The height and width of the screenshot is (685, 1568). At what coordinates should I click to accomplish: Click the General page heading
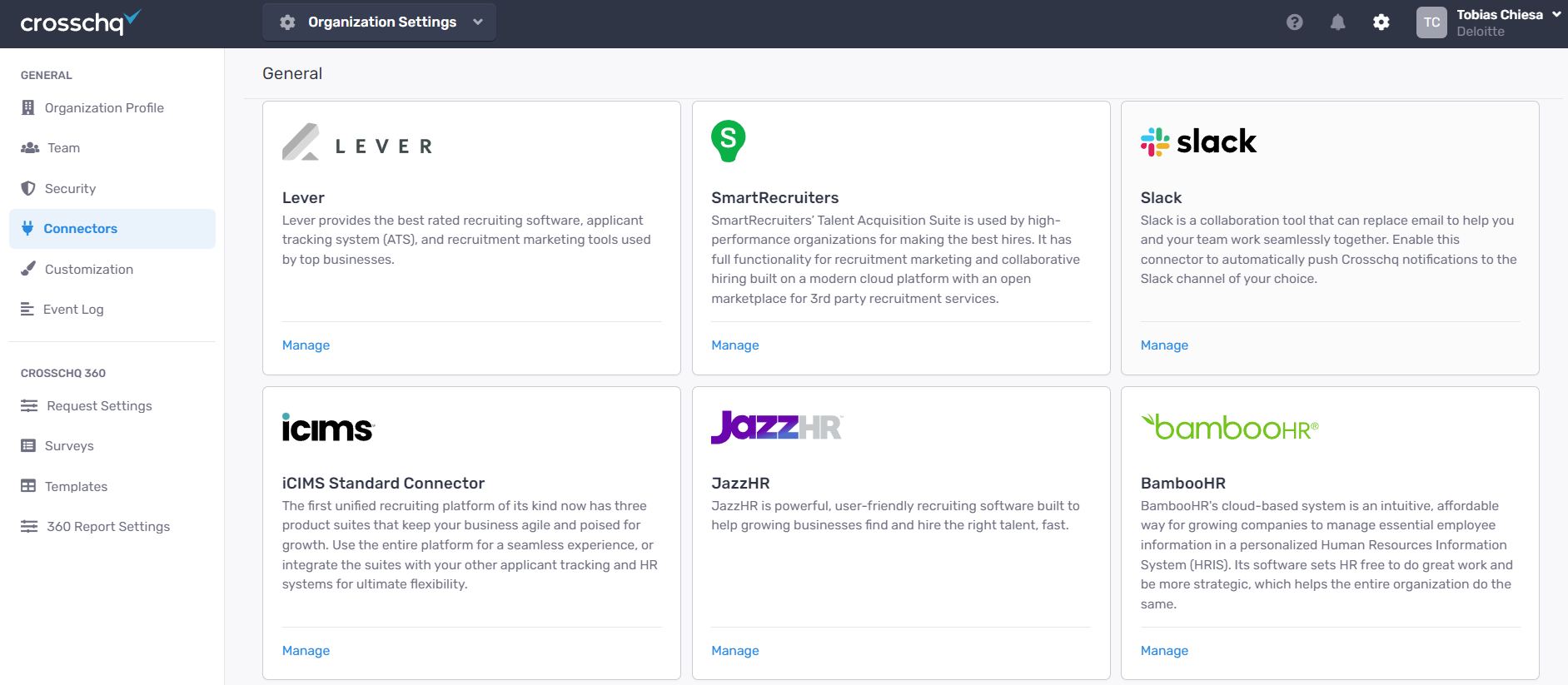tap(292, 73)
